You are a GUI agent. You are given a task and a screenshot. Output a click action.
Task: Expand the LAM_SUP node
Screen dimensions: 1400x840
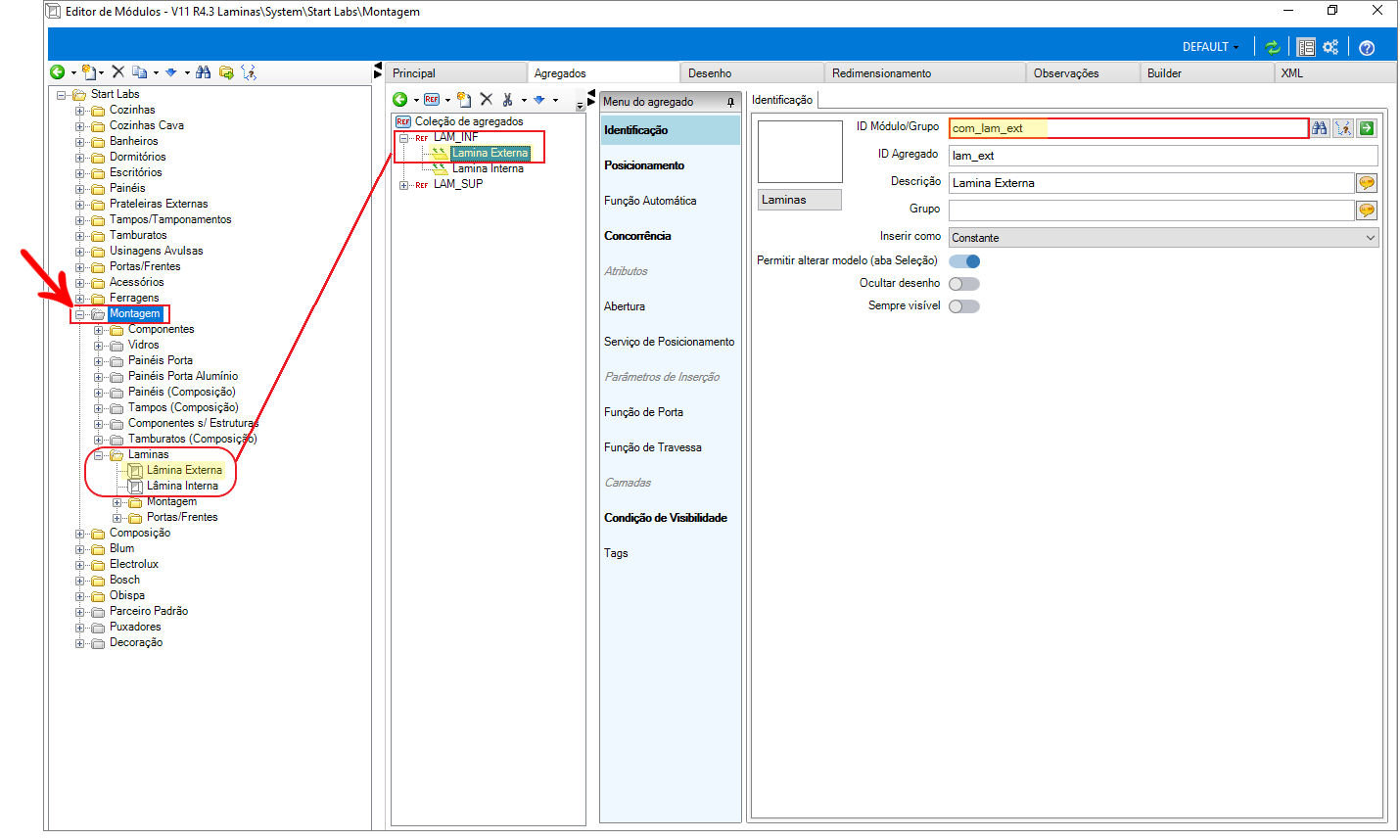403,185
